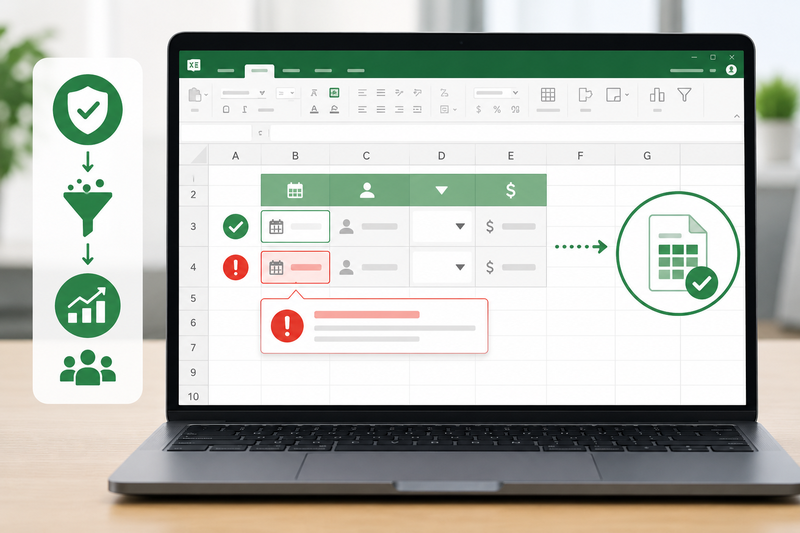Select row 3 header
This screenshot has height=533, width=800.
193,226
